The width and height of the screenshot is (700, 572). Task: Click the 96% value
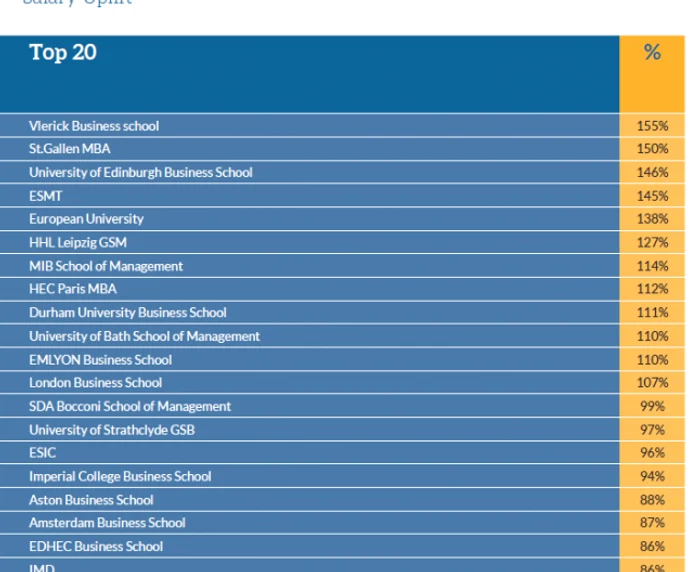pyautogui.click(x=652, y=453)
